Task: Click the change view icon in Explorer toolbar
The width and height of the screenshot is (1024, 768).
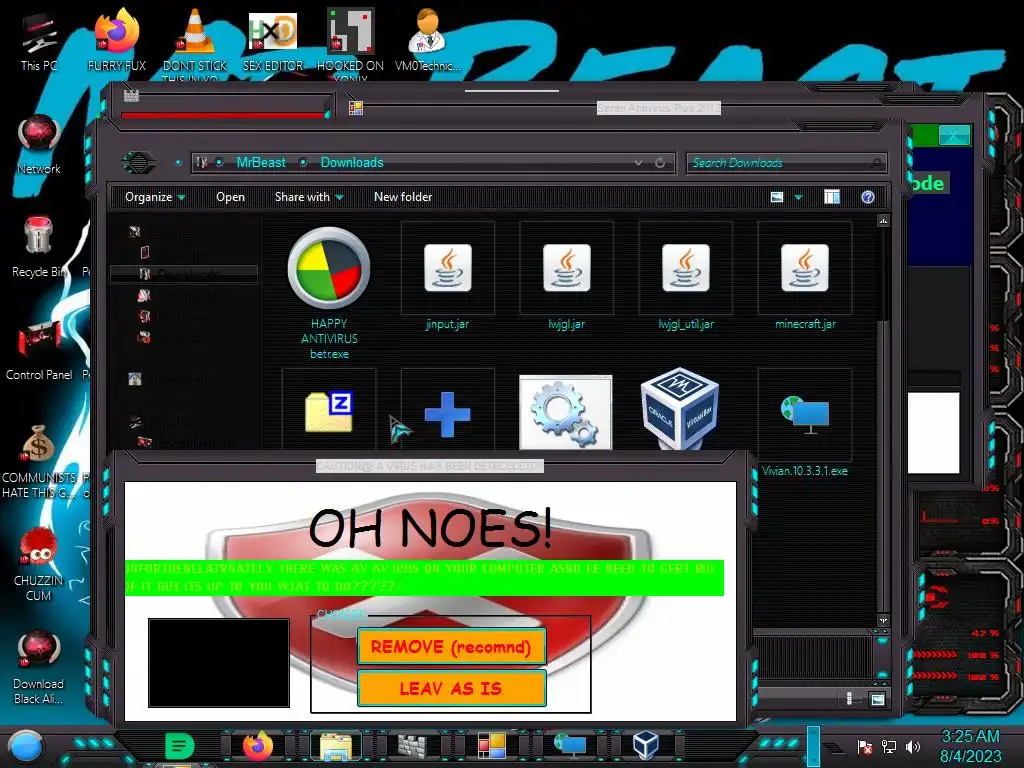Action: click(777, 197)
